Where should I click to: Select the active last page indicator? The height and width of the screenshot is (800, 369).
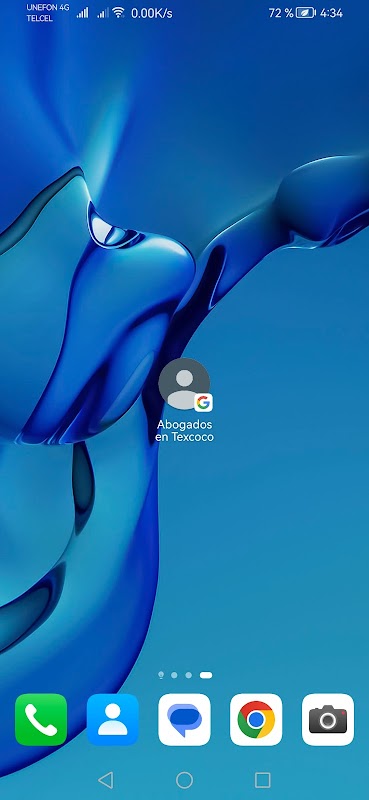[206, 675]
